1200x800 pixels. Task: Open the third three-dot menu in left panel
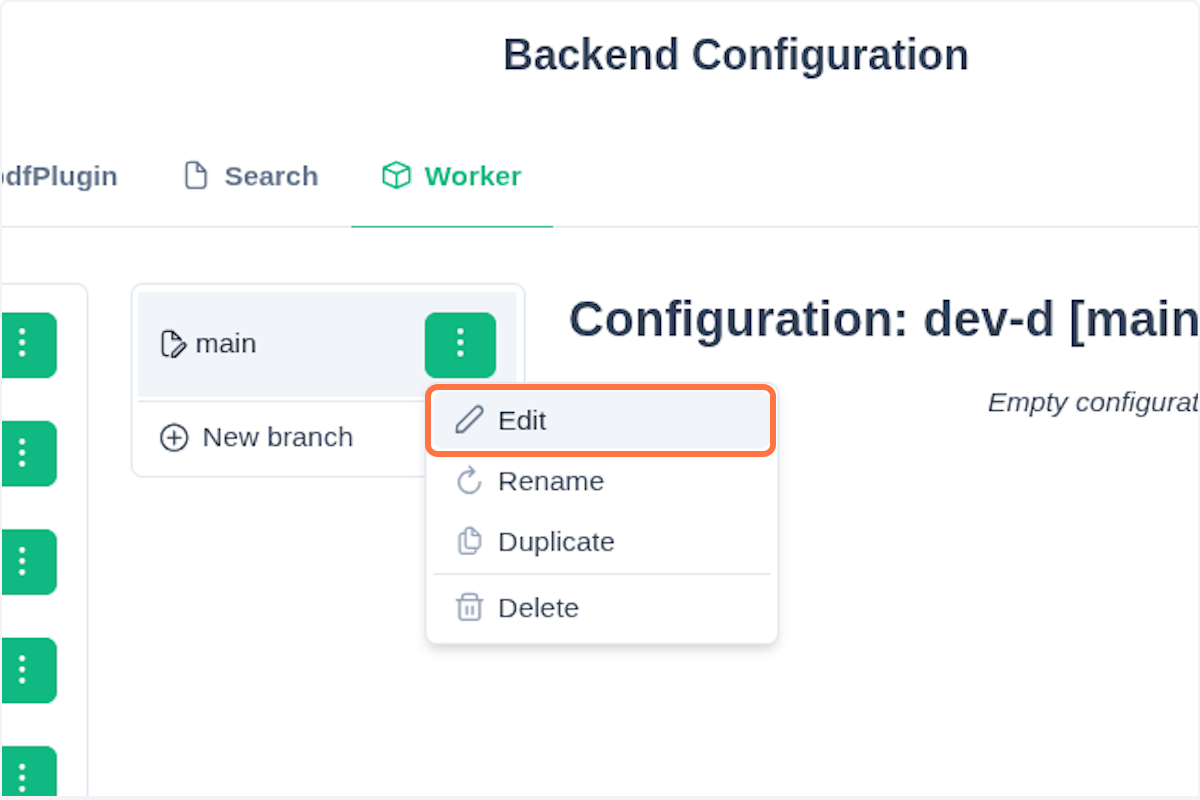coord(24,561)
